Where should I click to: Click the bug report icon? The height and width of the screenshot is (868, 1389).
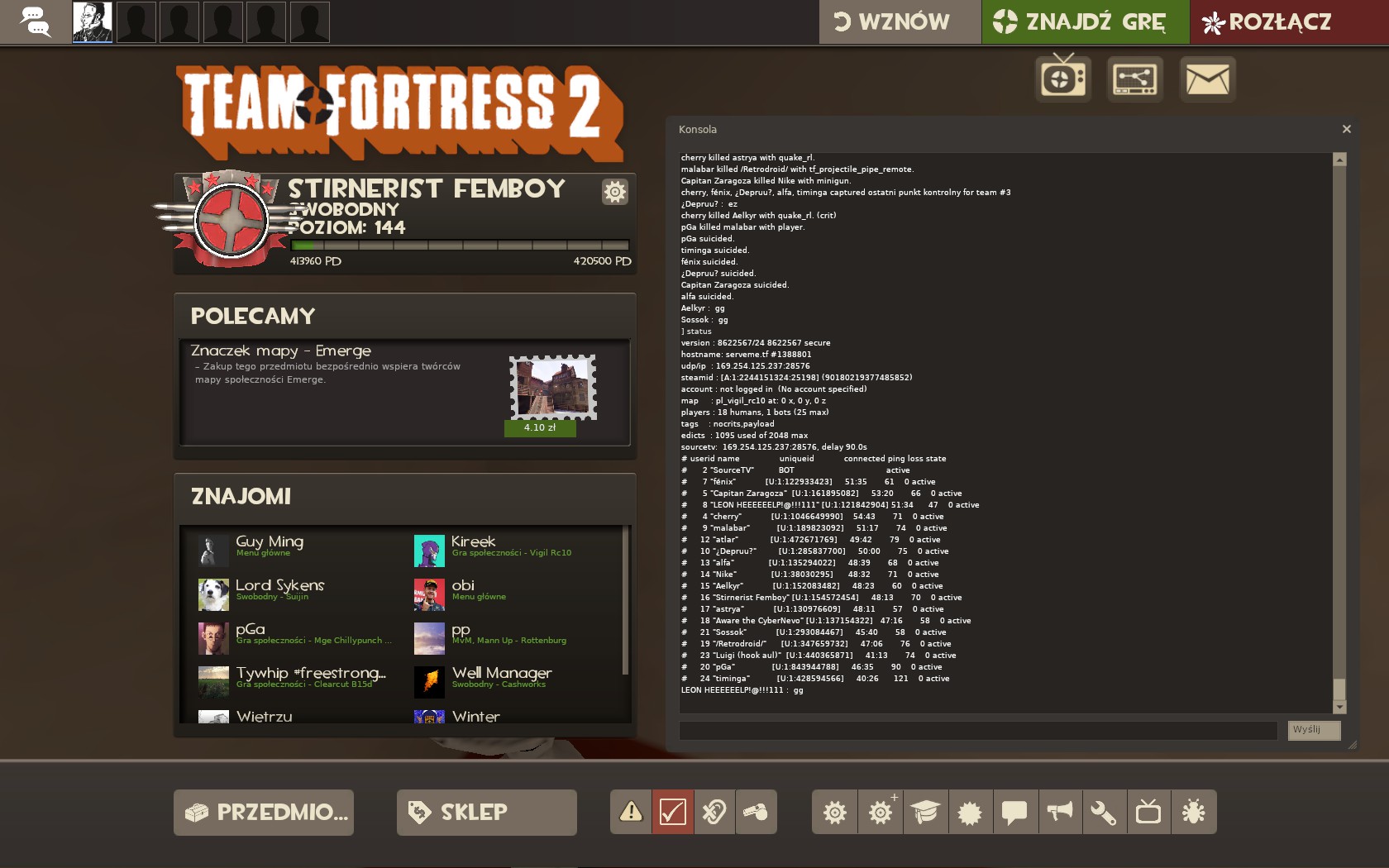(x=1193, y=813)
